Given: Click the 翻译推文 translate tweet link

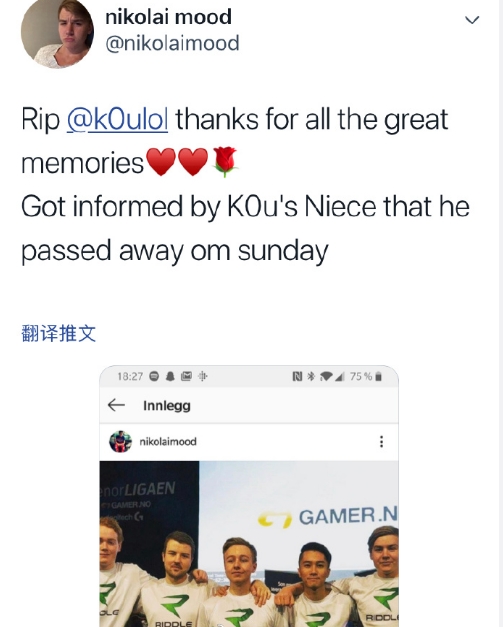Looking at the screenshot, I should click(58, 333).
